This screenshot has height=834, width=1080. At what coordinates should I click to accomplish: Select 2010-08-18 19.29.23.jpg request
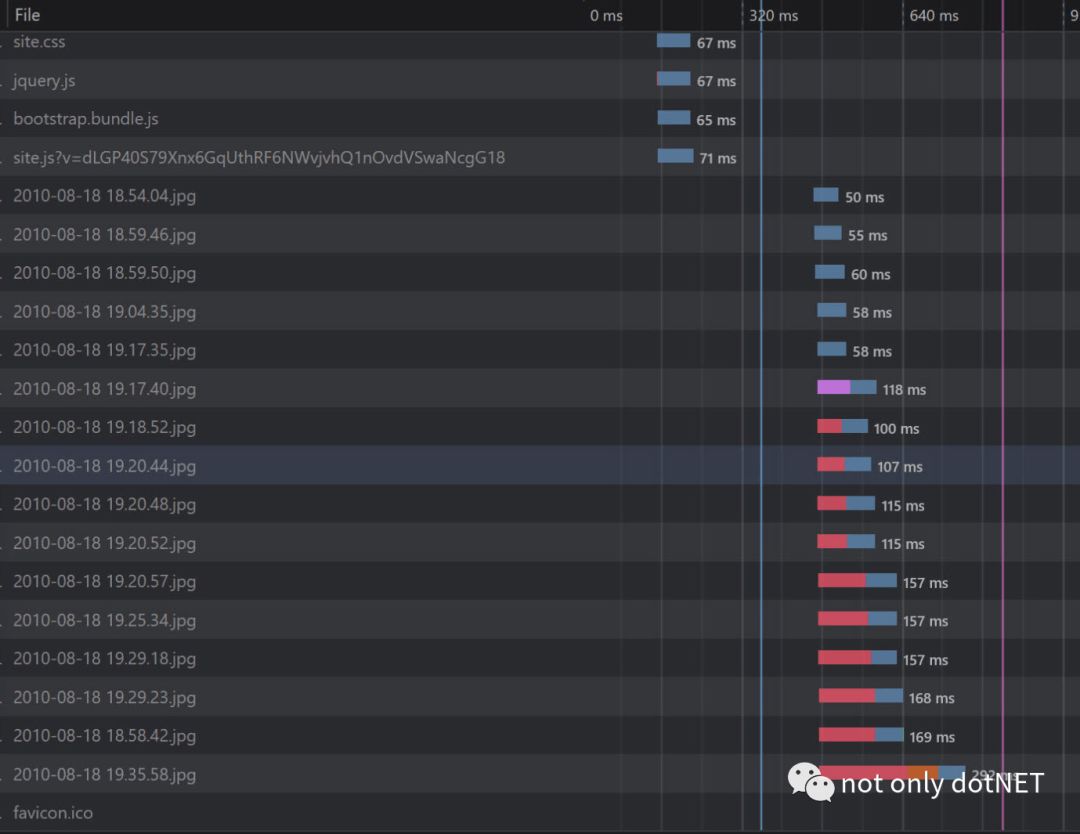click(x=540, y=696)
